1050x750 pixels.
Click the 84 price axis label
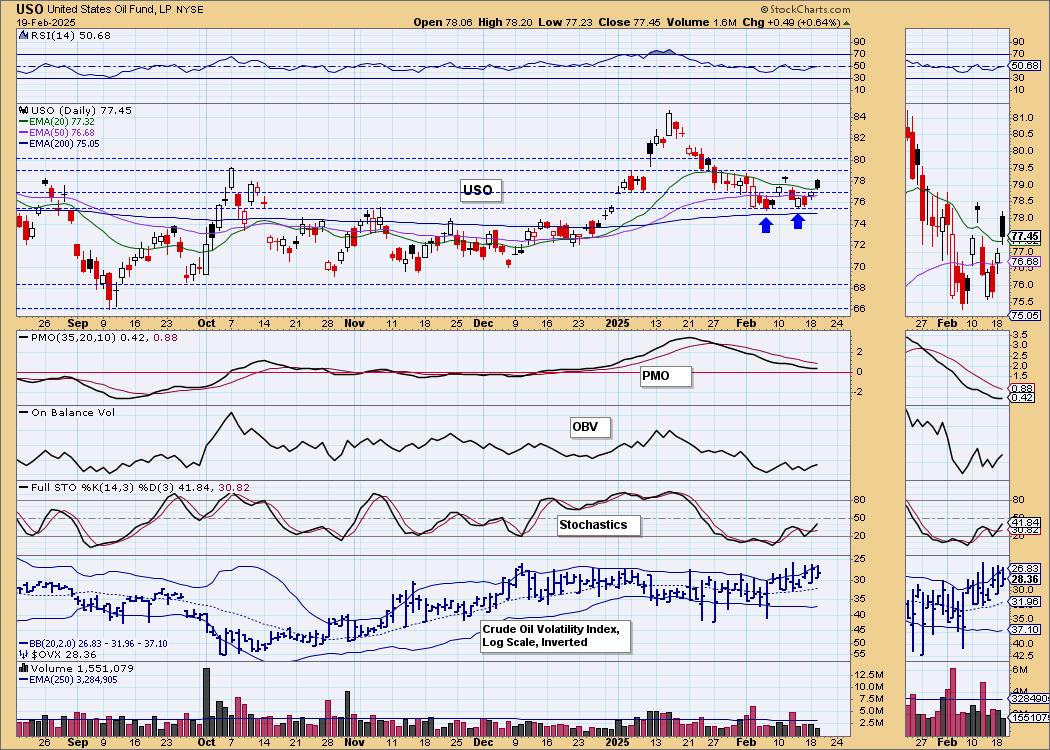point(861,117)
